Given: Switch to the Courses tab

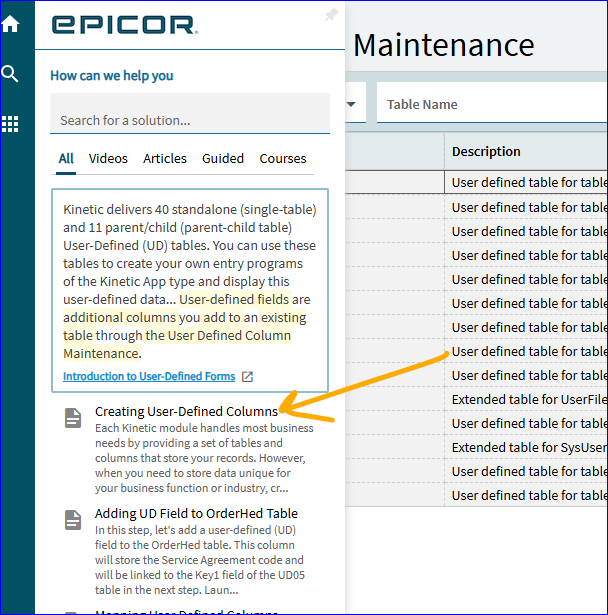Looking at the screenshot, I should pyautogui.click(x=283, y=158).
